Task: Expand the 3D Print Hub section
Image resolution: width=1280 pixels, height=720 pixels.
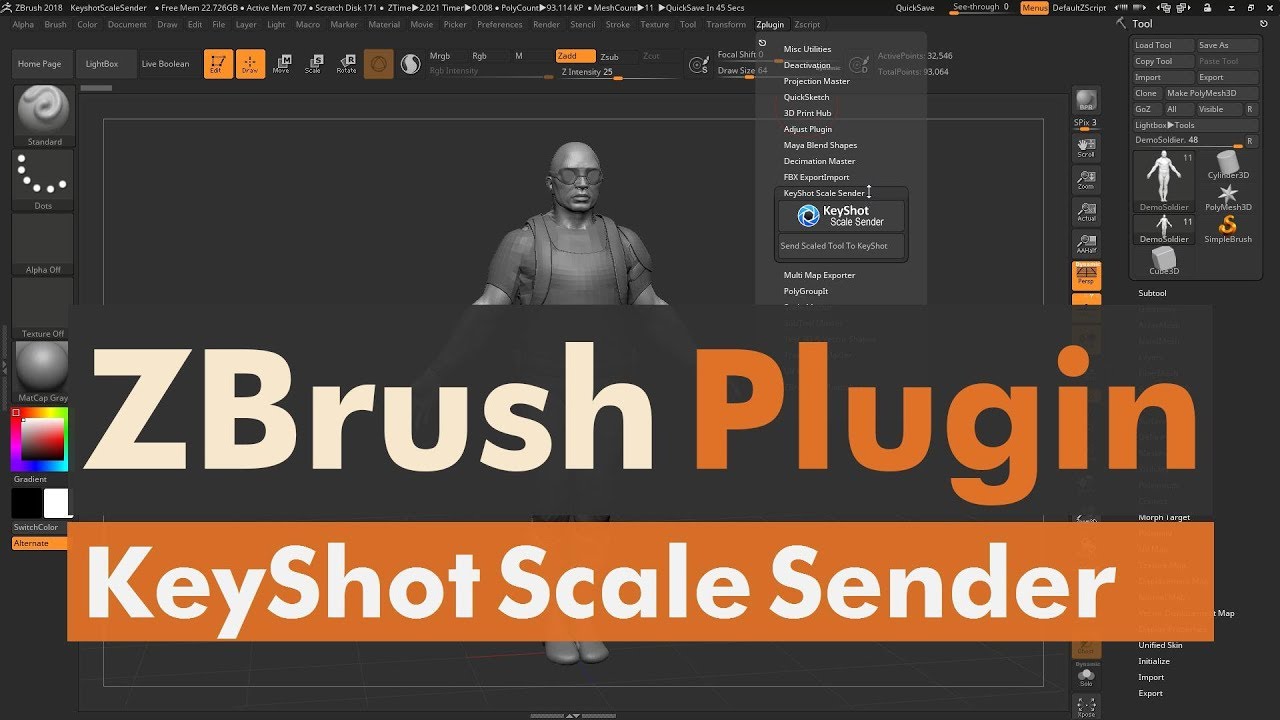Action: point(807,113)
